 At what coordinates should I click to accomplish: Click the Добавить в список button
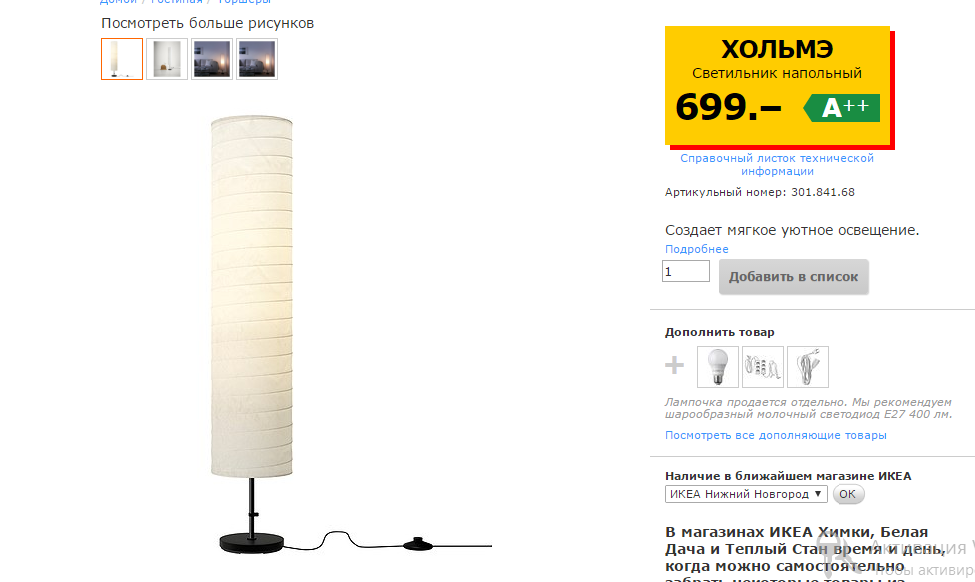click(x=793, y=277)
